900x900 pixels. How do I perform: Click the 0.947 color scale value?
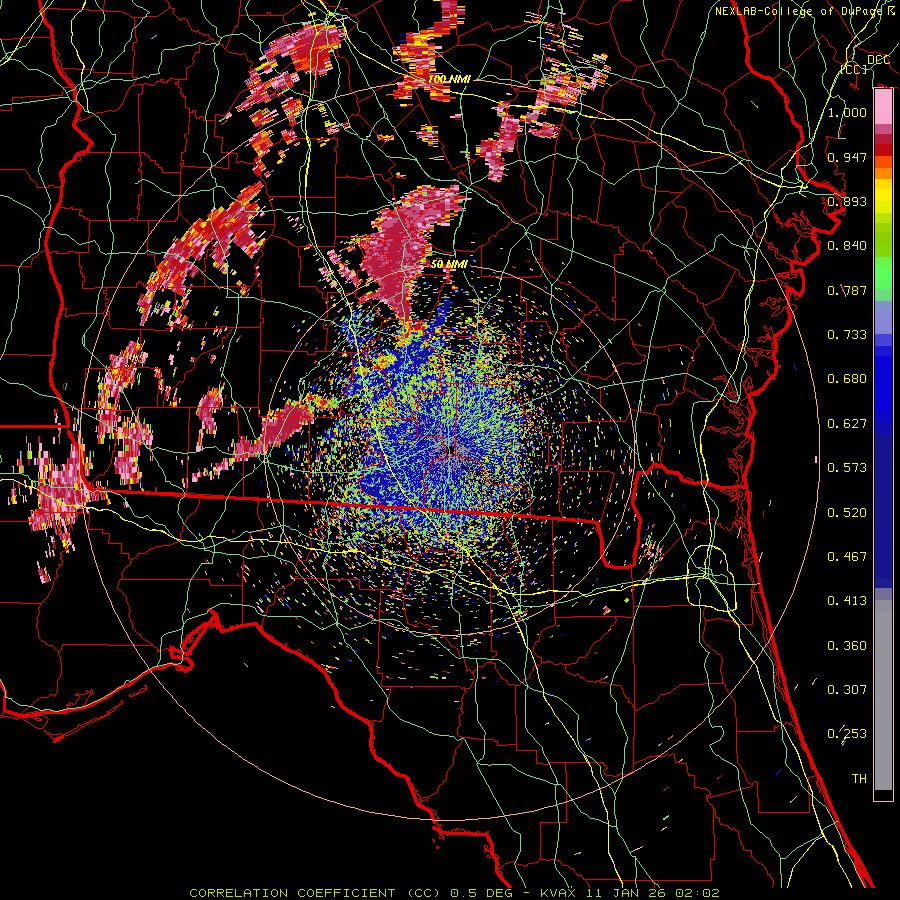tap(847, 157)
